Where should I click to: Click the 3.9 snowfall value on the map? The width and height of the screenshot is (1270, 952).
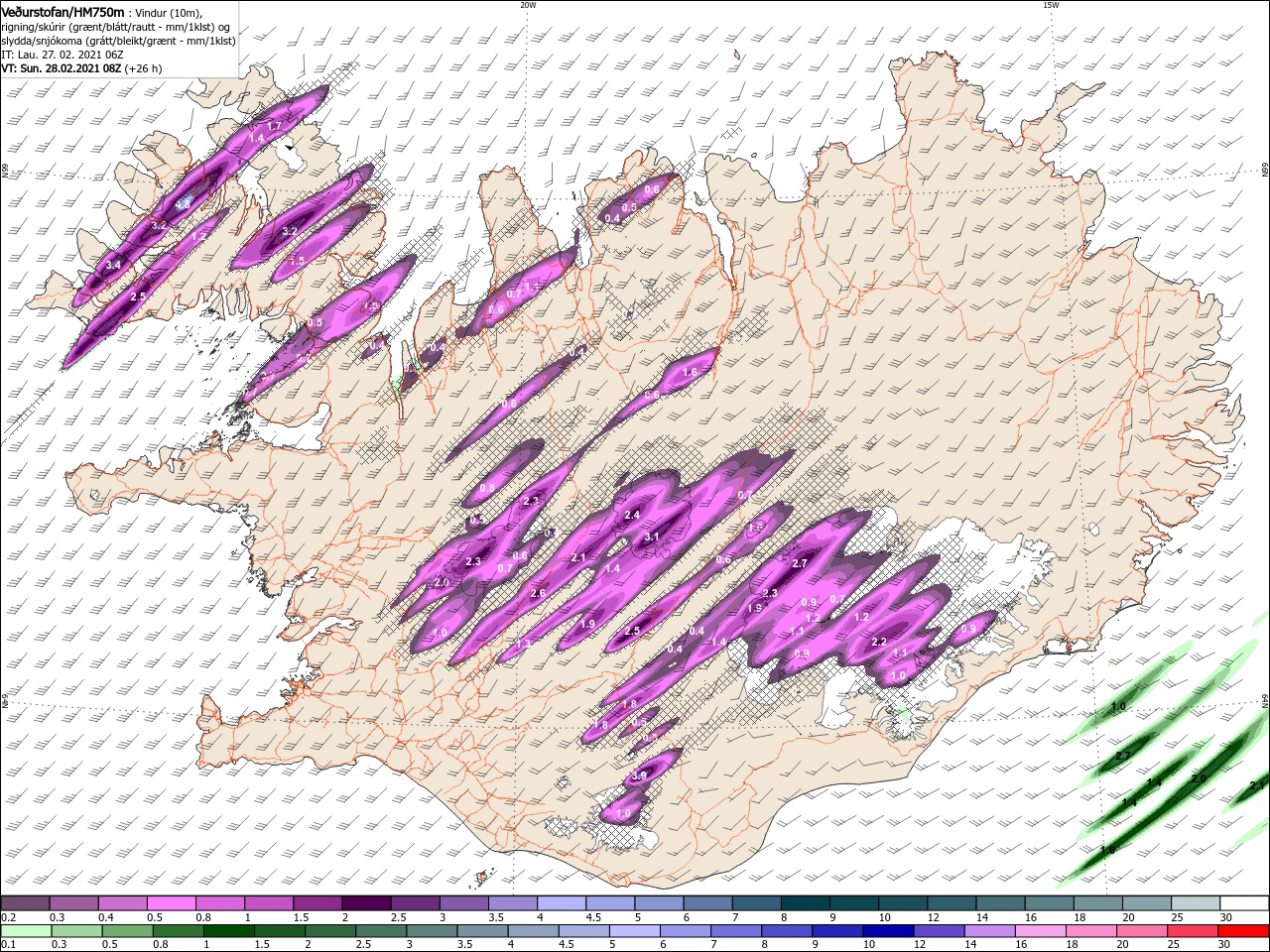(640, 775)
